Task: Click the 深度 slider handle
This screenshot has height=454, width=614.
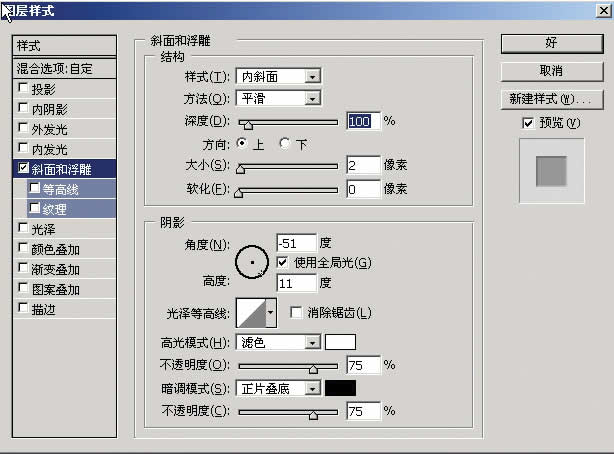Action: click(x=248, y=125)
